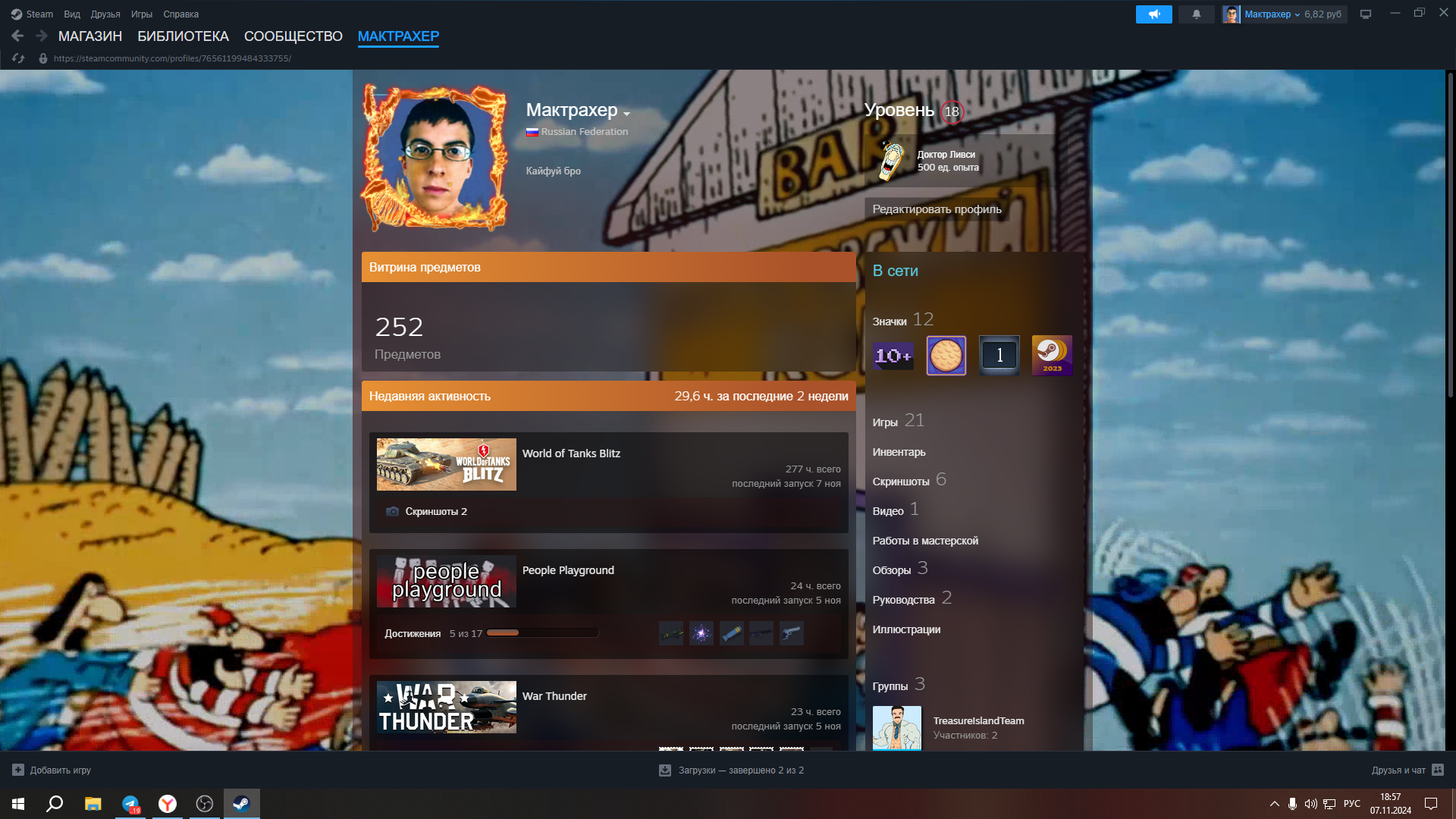Open World of Tanks Blitz game thumbnail
Screen dimensions: 1456x819
click(447, 464)
